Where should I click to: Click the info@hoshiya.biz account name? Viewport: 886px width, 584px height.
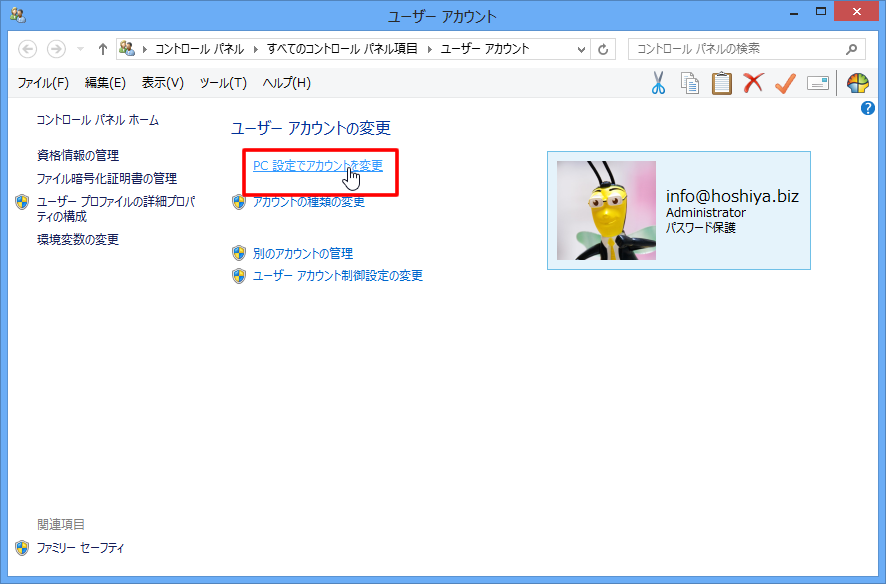(732, 196)
